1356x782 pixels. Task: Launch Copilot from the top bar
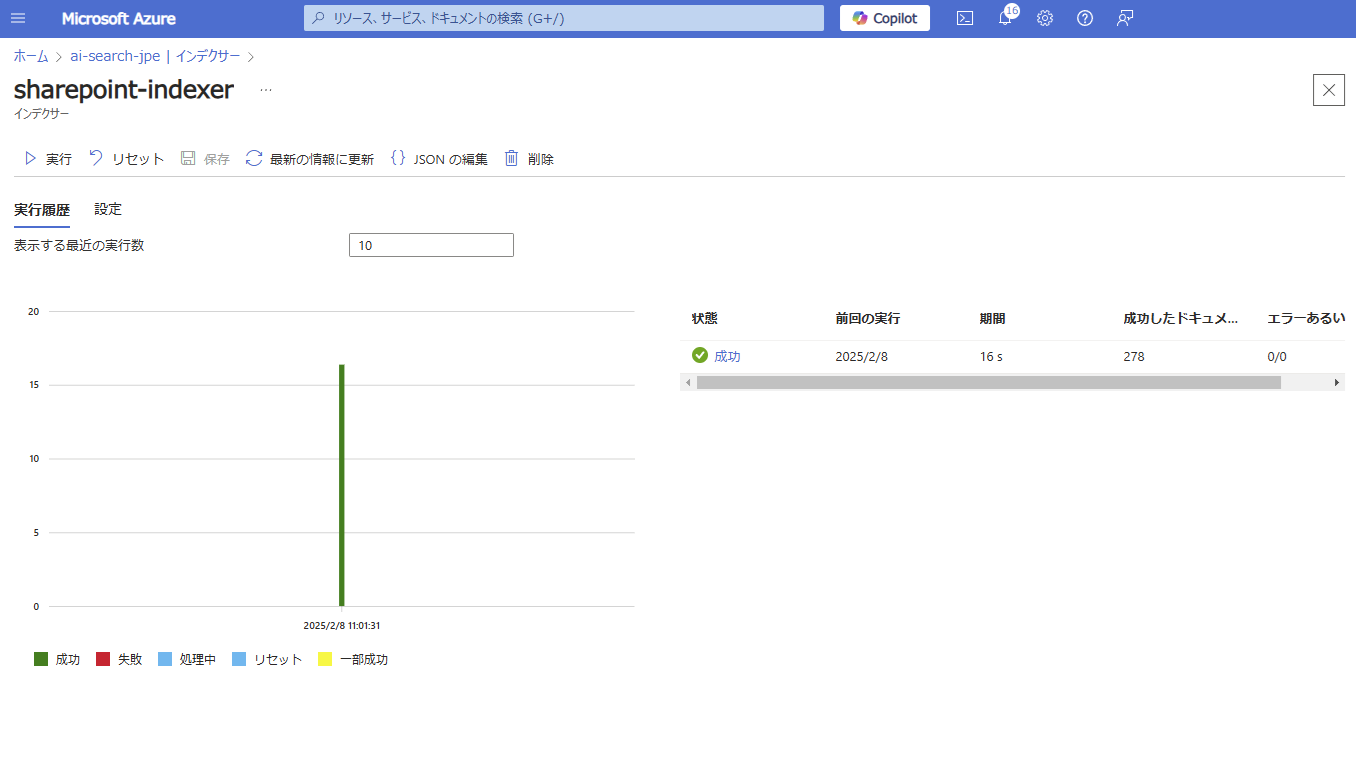884,18
